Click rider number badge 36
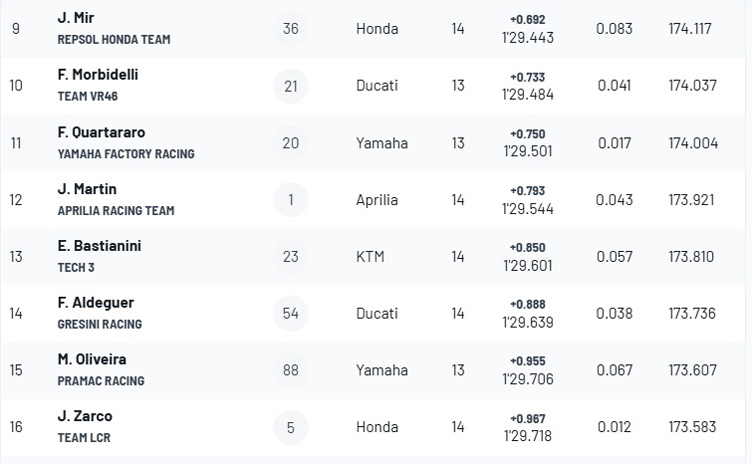Image resolution: width=752 pixels, height=464 pixels. [291, 29]
